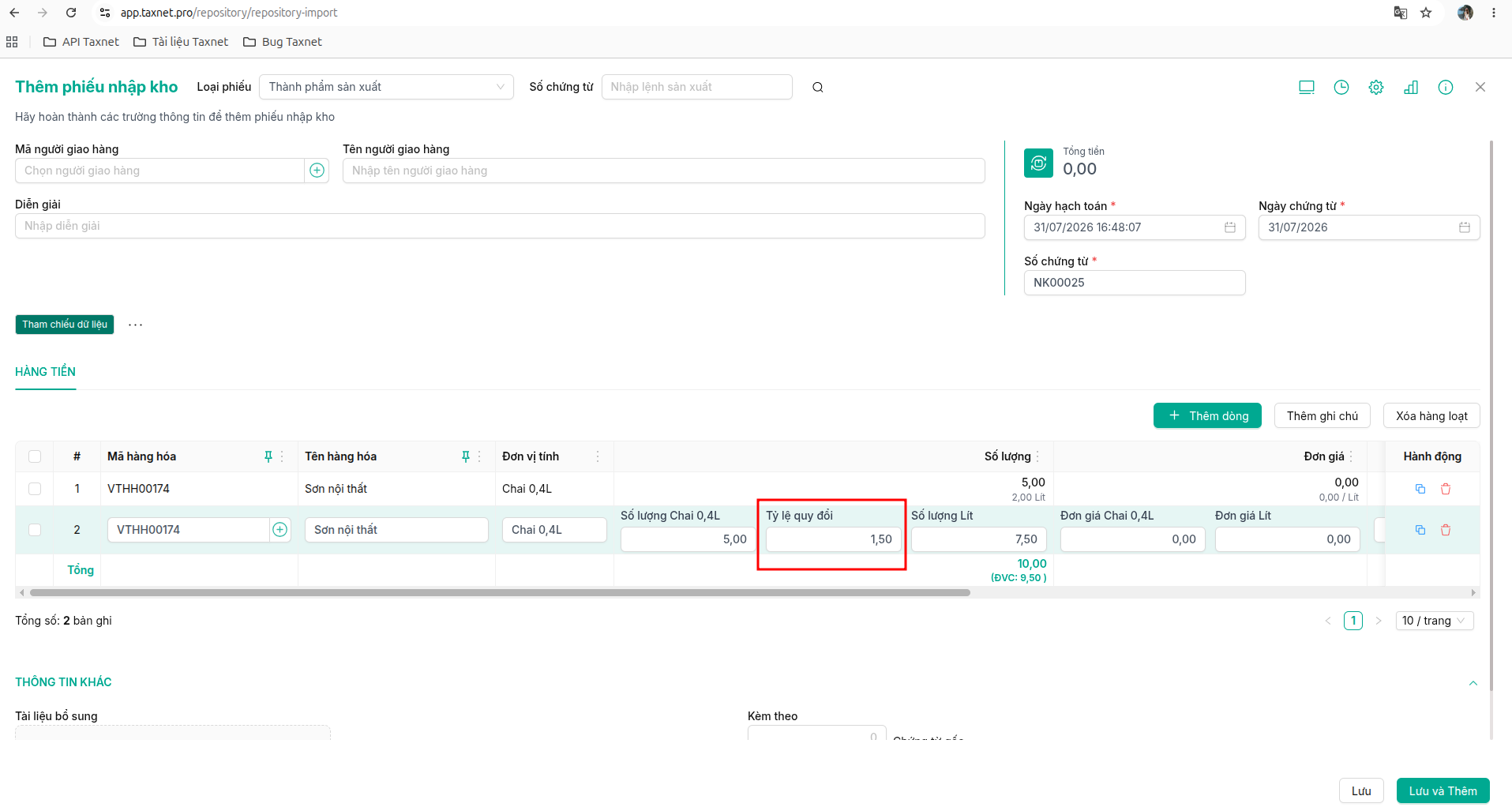Open the settings gear icon in header
This screenshot has height=811, width=1512.
[1376, 88]
